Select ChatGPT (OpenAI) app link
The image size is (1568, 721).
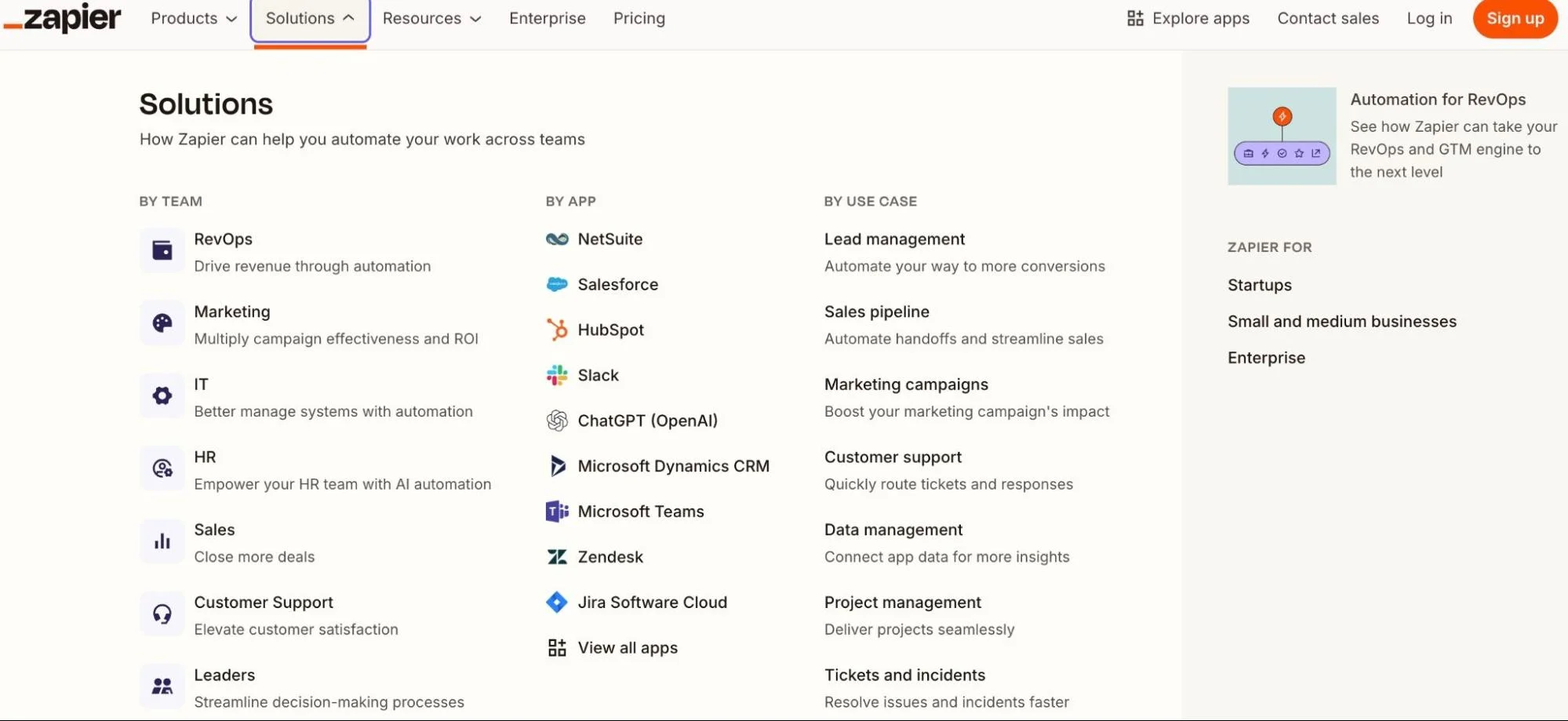click(647, 421)
